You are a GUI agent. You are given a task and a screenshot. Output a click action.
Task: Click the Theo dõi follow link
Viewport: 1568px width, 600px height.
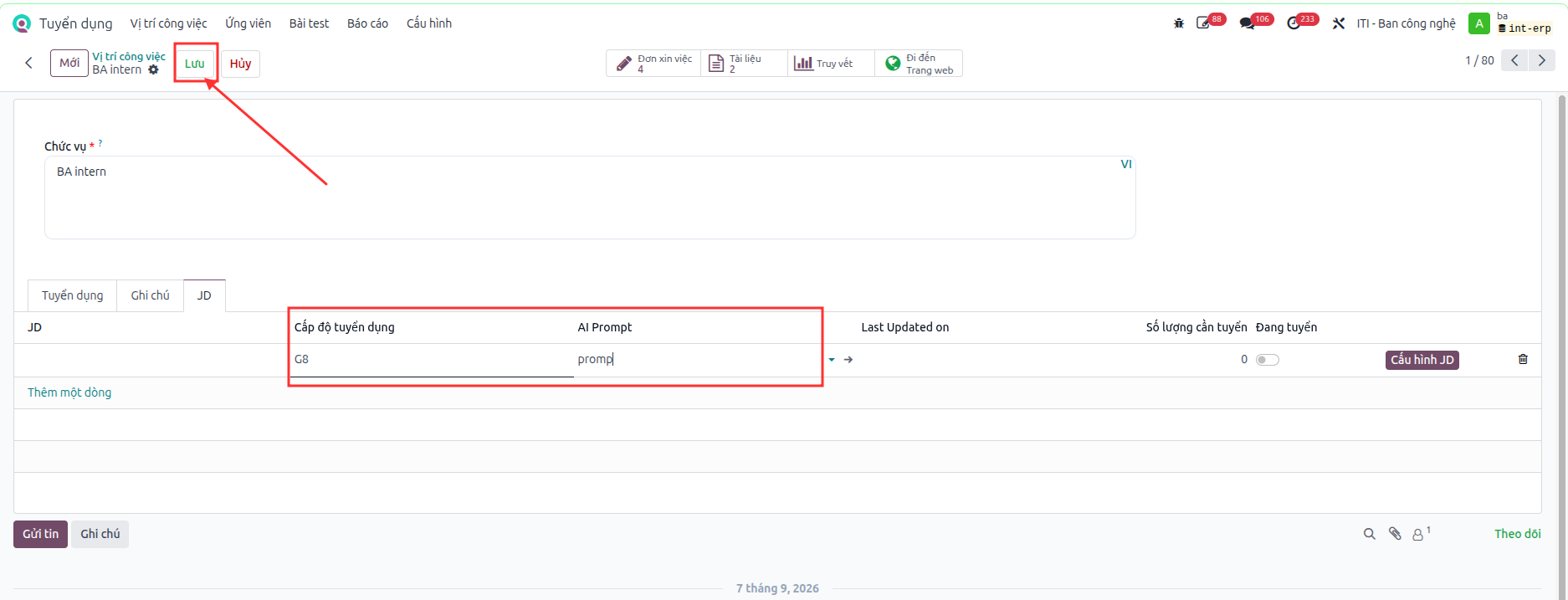click(x=1518, y=534)
